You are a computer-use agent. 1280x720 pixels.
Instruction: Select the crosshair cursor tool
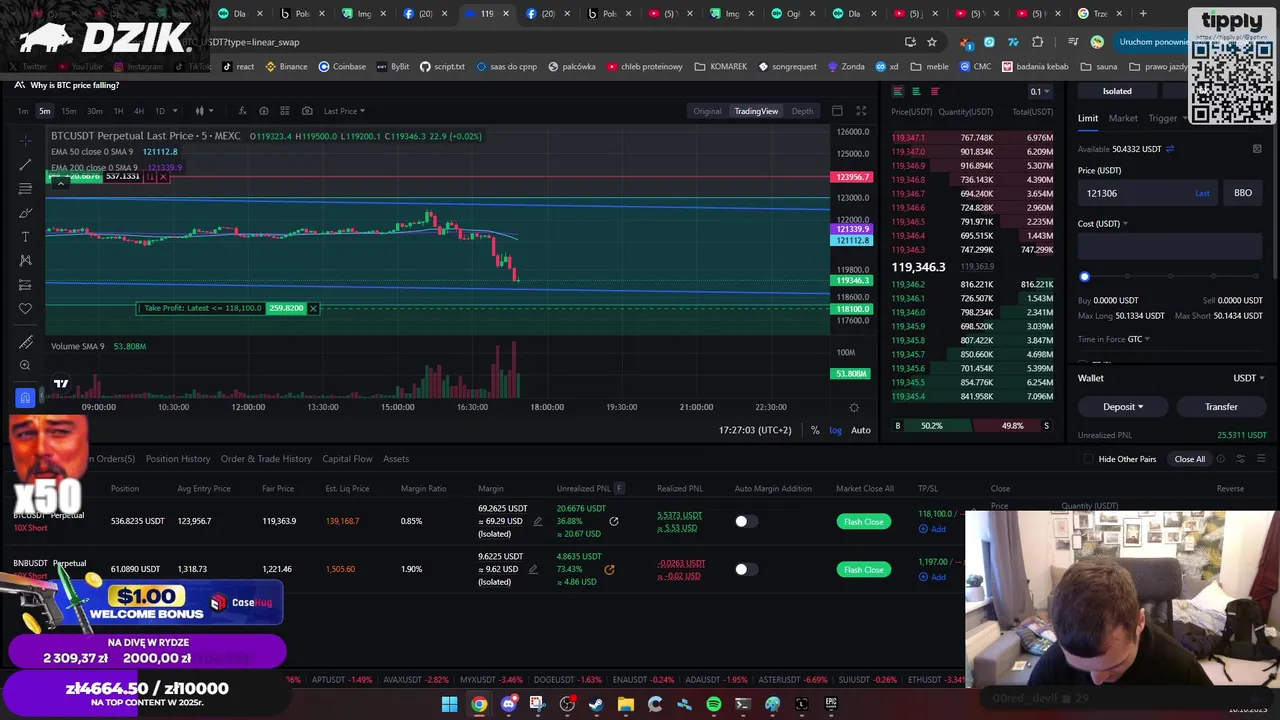point(25,140)
